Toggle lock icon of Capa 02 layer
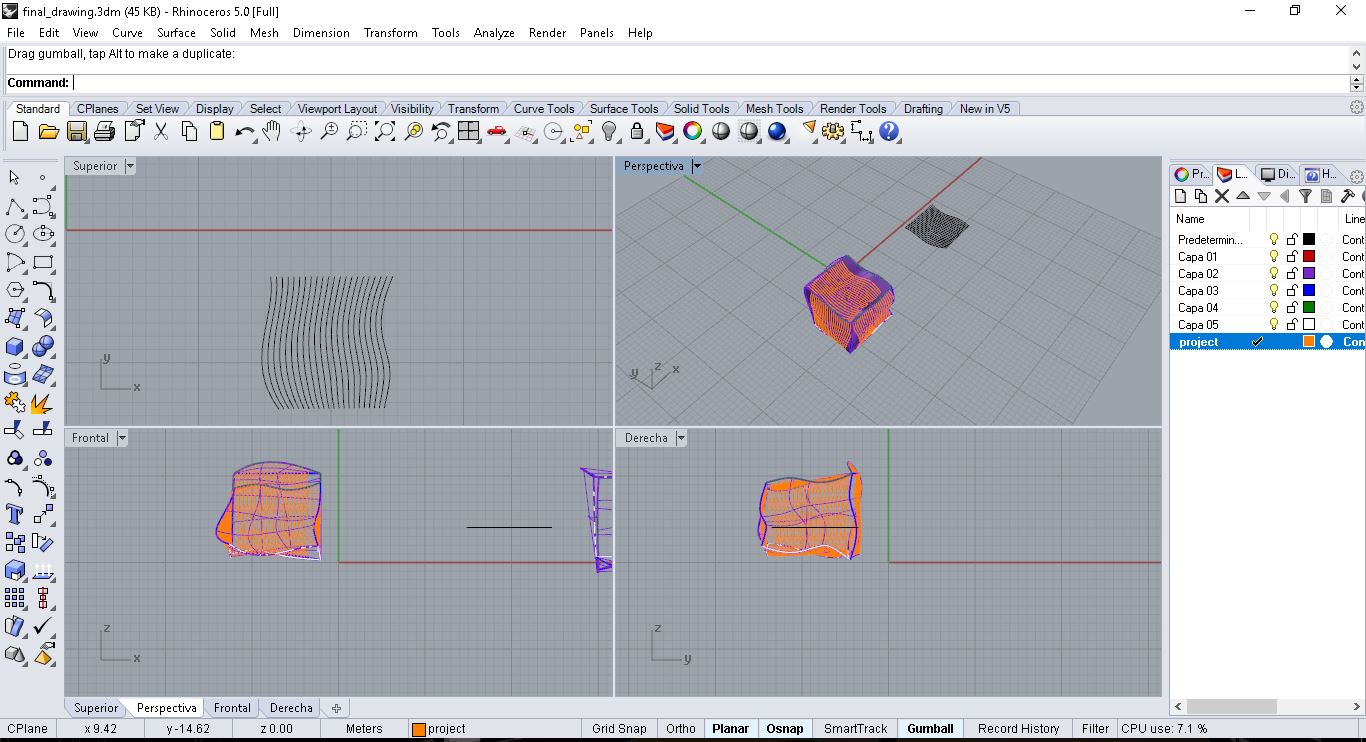 click(x=1292, y=273)
